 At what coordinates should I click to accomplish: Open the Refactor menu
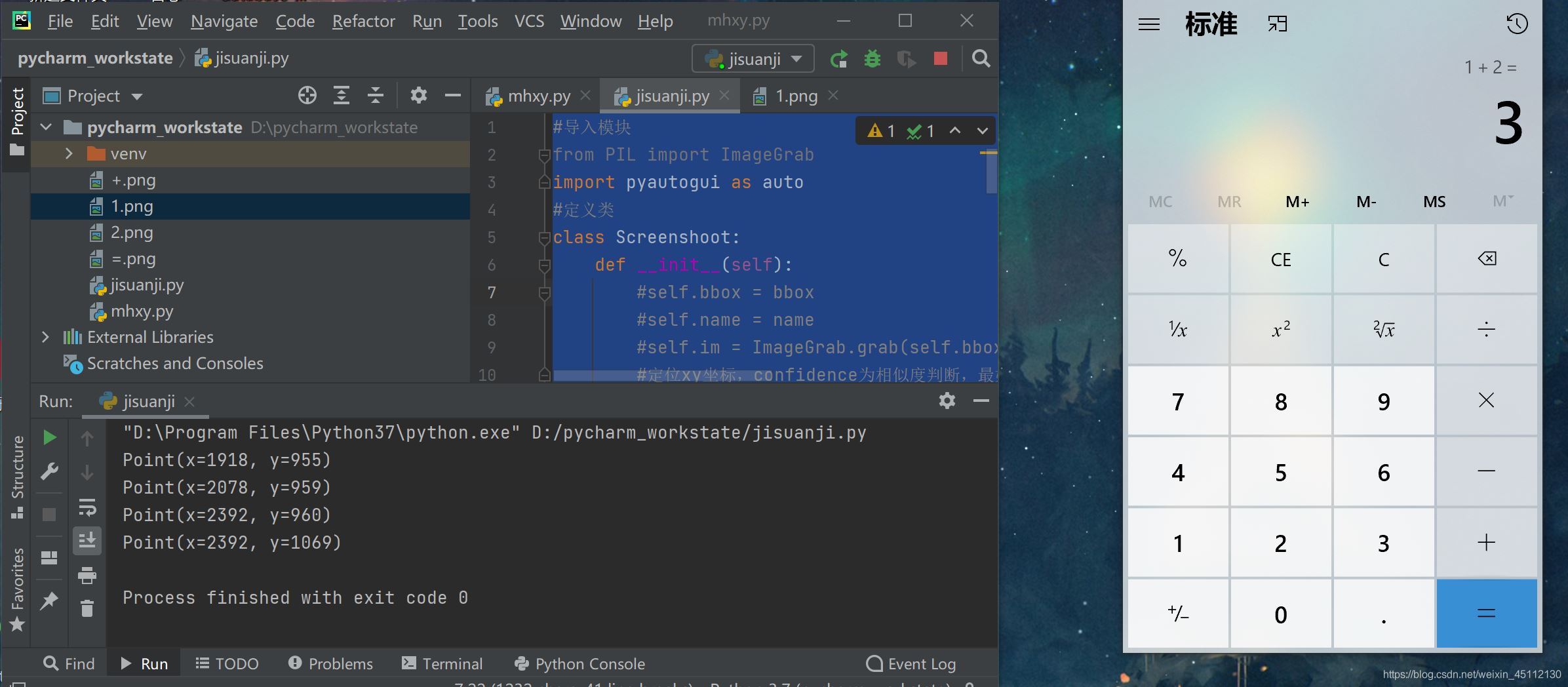pyautogui.click(x=363, y=22)
